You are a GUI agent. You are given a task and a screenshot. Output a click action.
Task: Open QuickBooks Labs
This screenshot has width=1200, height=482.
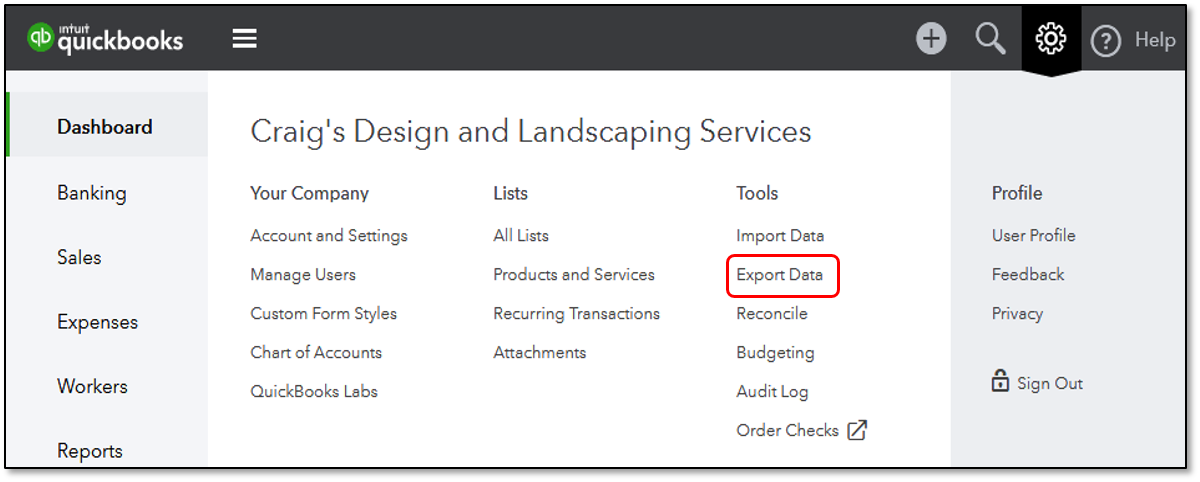click(x=314, y=391)
